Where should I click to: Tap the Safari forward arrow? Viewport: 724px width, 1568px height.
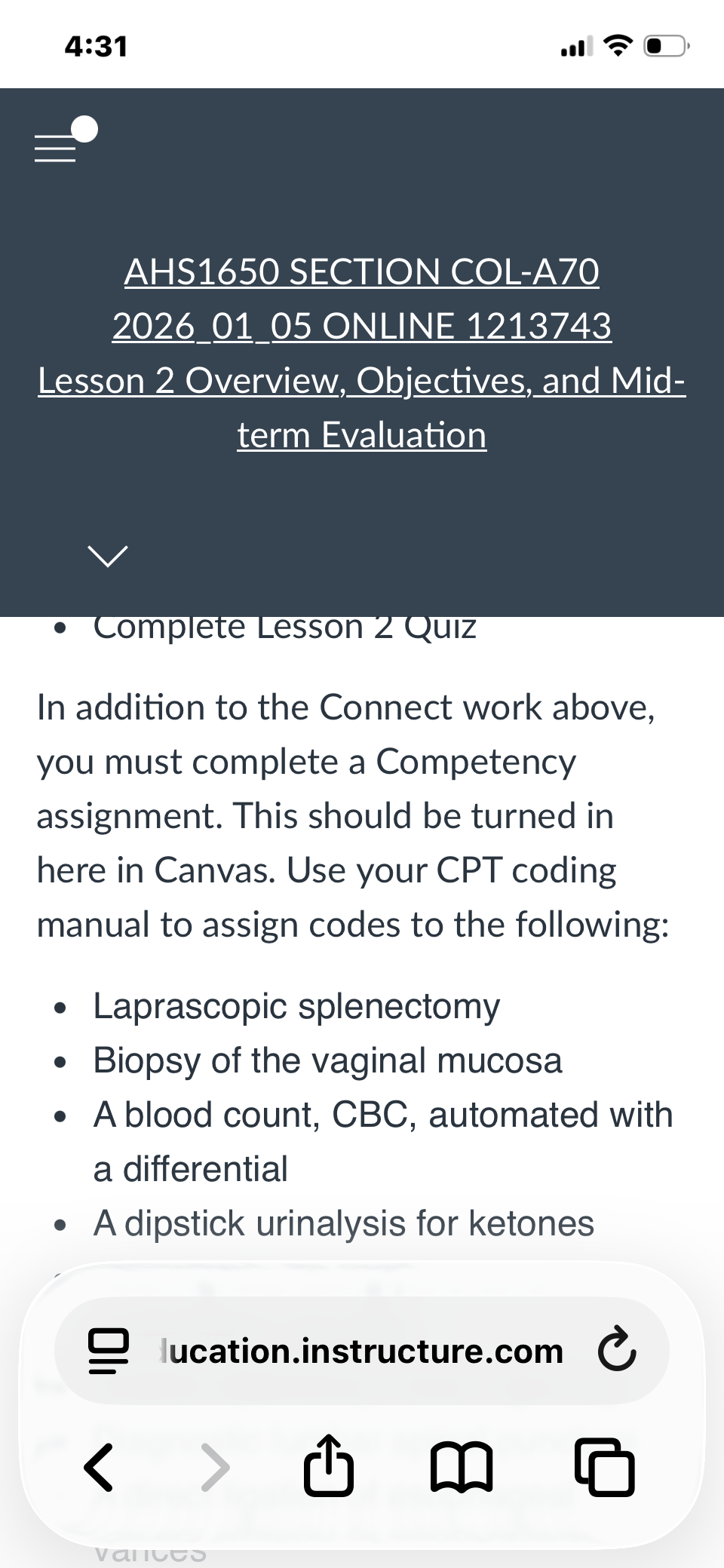pos(215,1468)
